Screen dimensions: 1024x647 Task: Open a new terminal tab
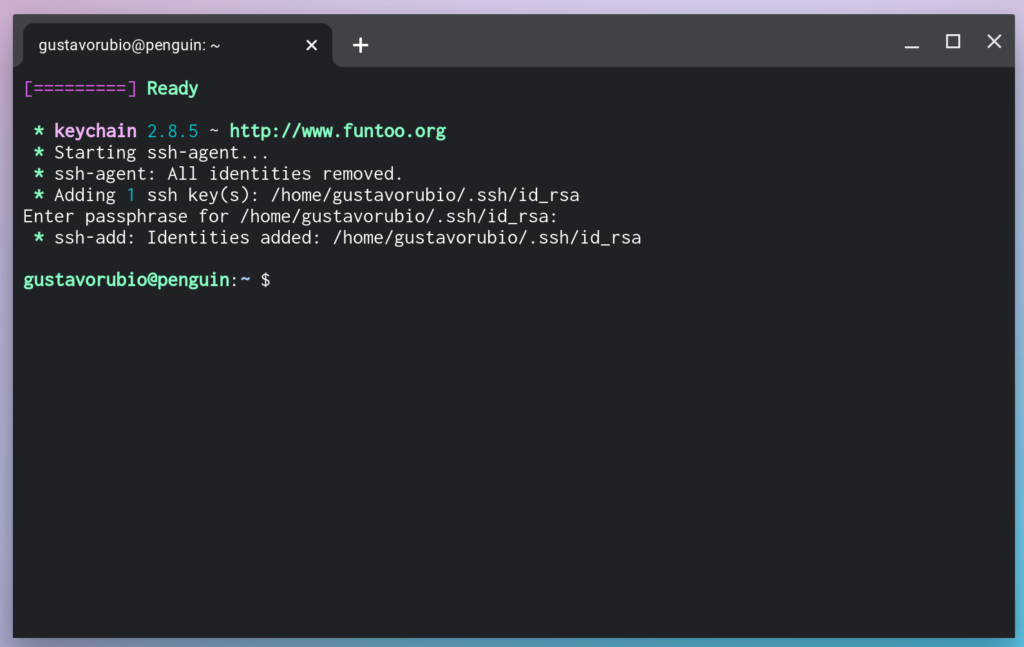(360, 45)
